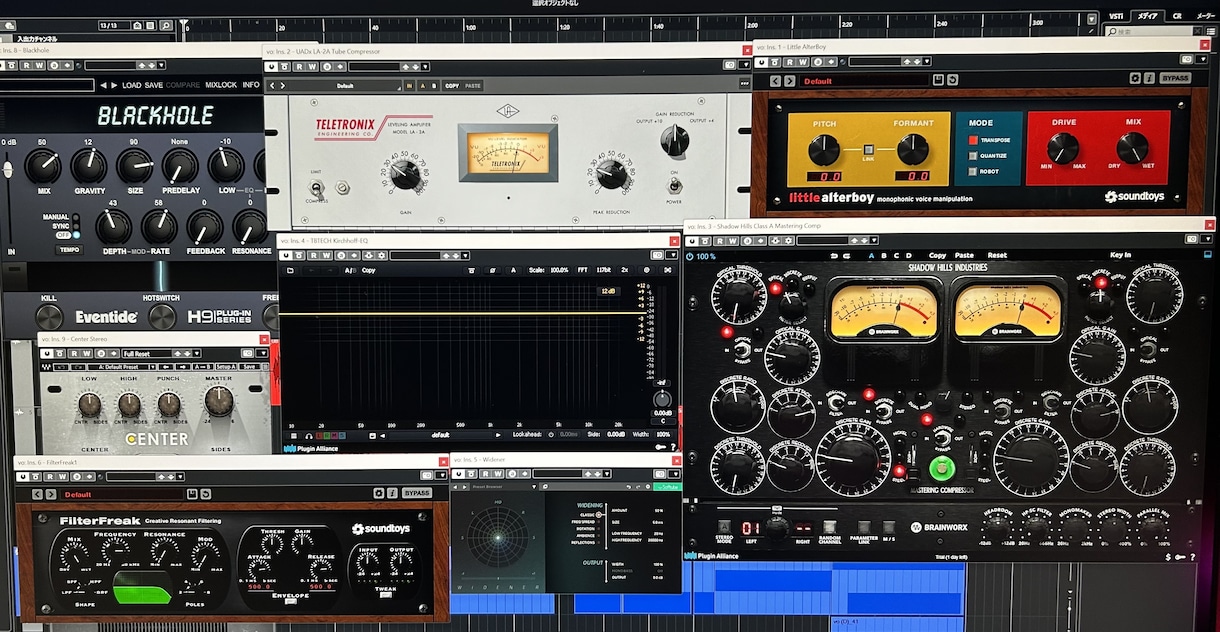Click the FilterFreak save preset floppy icon

point(191,494)
